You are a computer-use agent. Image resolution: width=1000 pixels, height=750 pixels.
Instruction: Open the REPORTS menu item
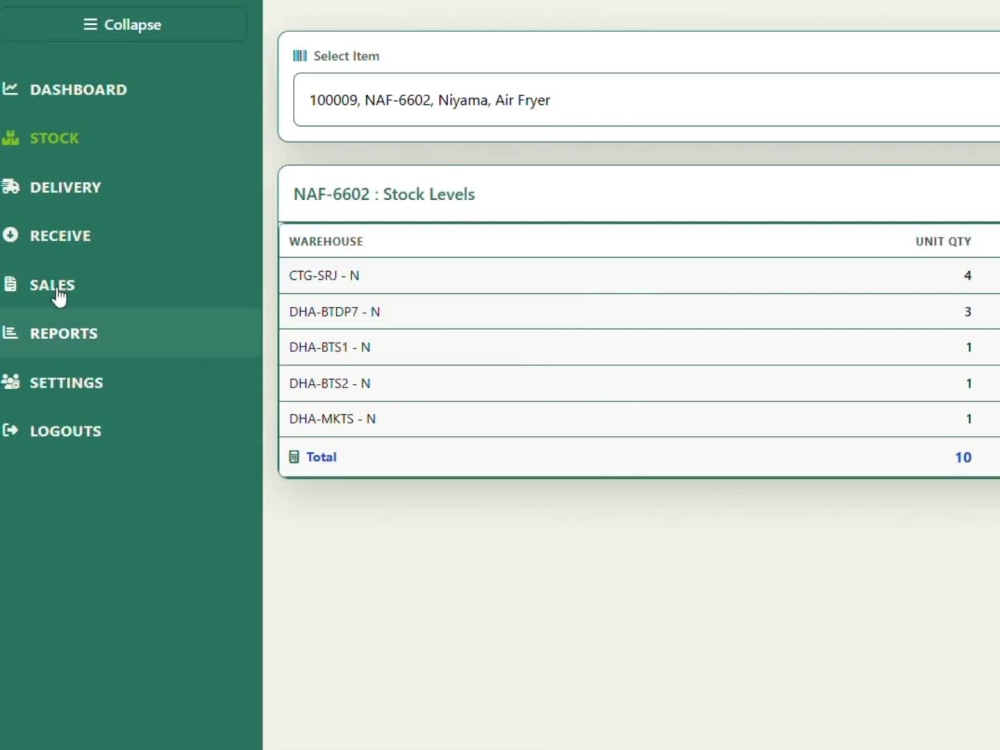pos(64,333)
